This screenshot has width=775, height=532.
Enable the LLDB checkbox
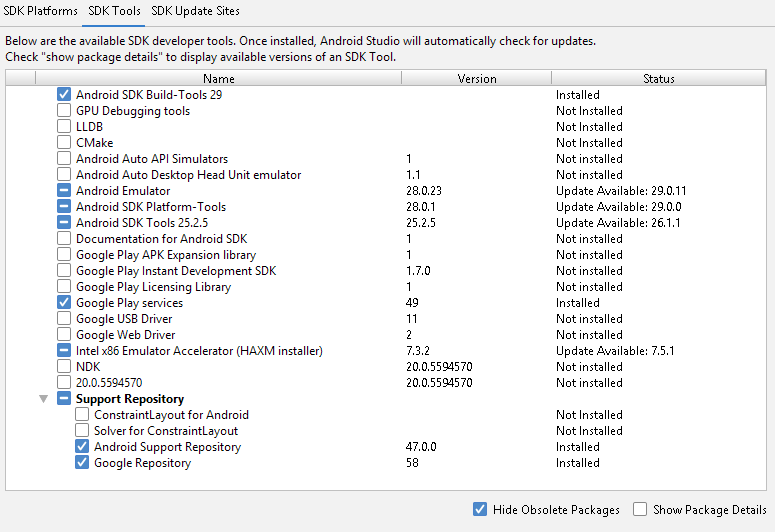point(64,126)
